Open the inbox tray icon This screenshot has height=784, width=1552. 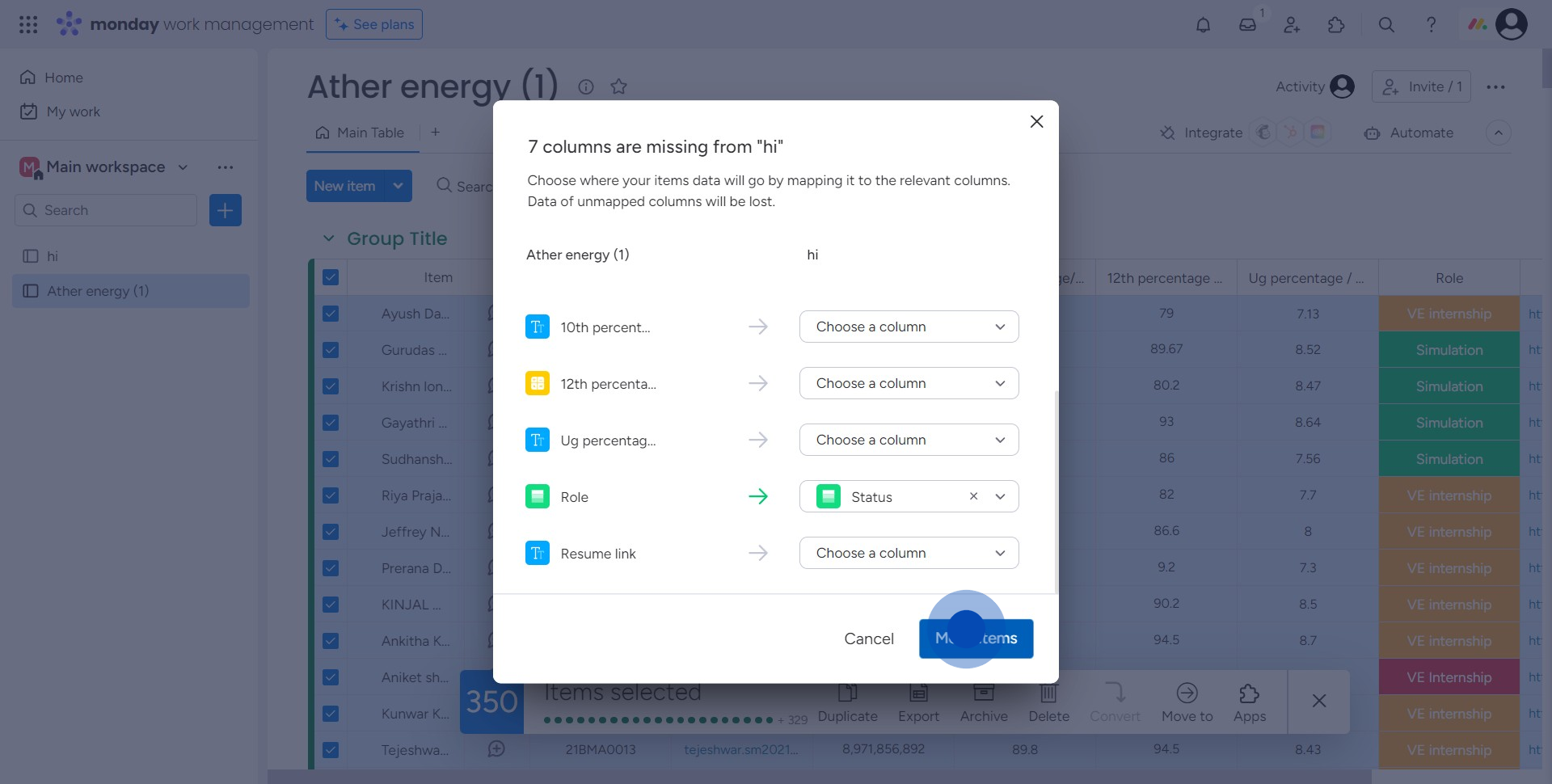tap(1247, 25)
